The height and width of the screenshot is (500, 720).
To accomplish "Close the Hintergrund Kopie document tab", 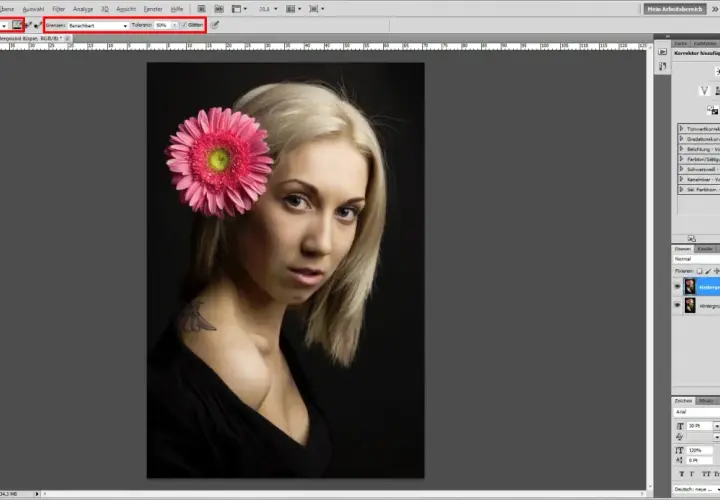I will (68, 39).
